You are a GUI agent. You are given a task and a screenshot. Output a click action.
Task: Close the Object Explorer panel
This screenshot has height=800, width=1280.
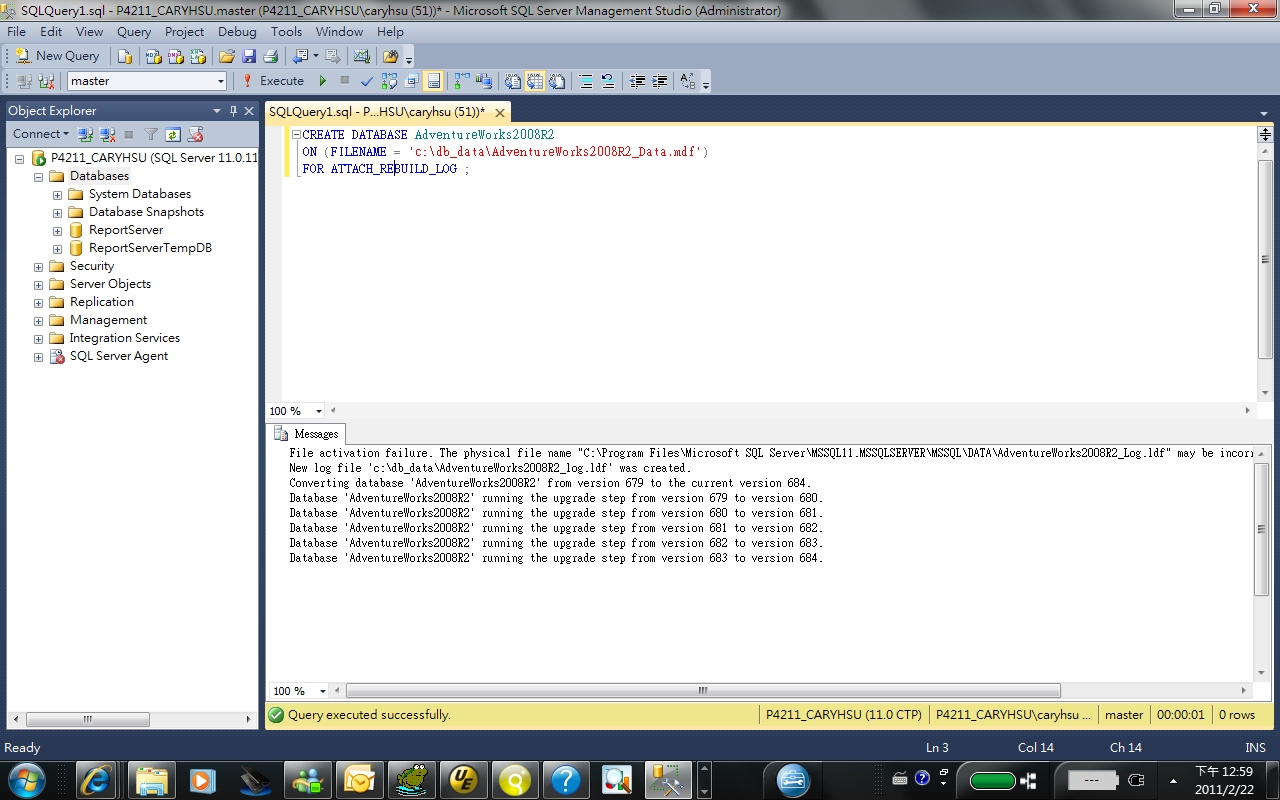[x=249, y=111]
